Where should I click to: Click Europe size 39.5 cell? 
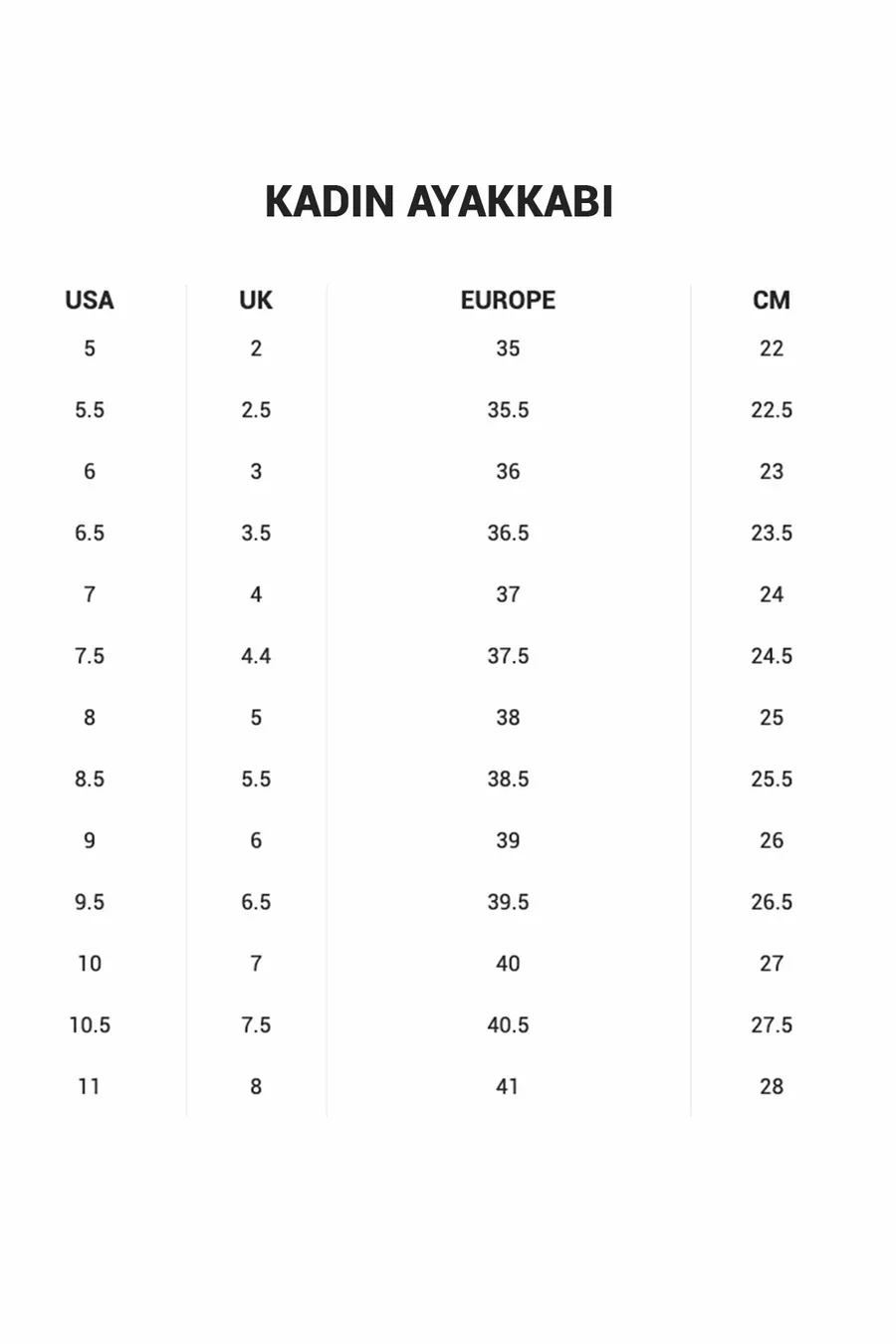pos(508,902)
